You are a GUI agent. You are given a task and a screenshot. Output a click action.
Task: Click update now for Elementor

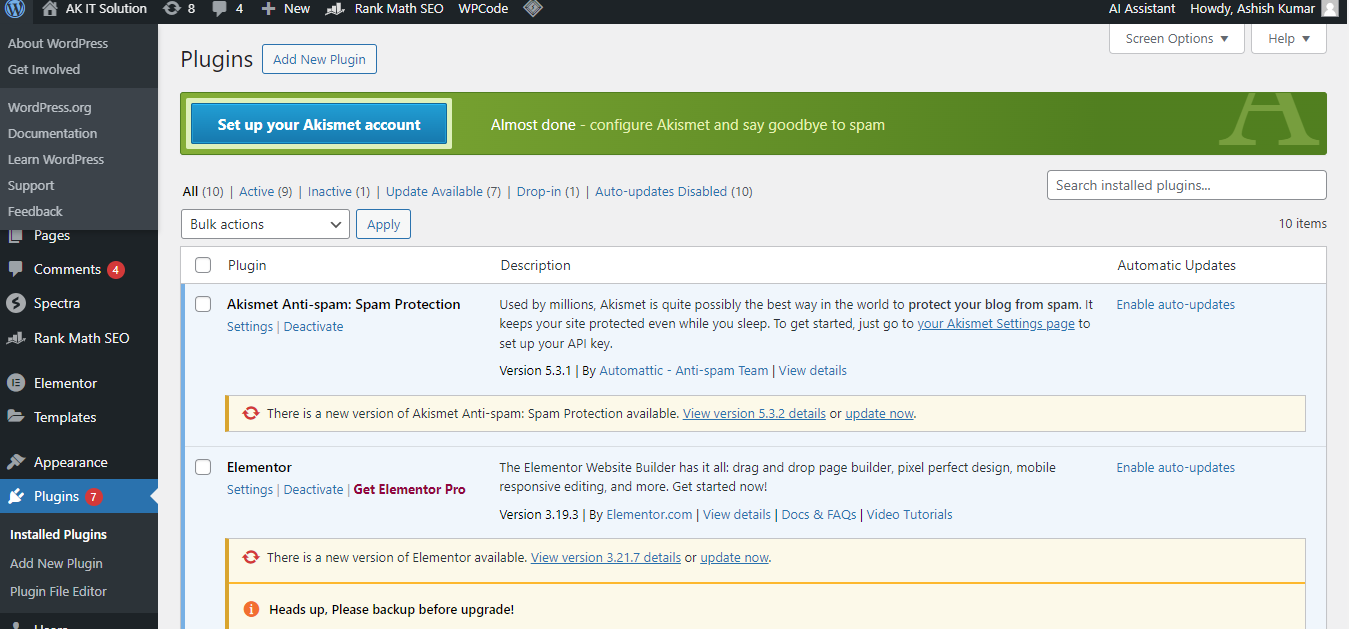point(734,557)
